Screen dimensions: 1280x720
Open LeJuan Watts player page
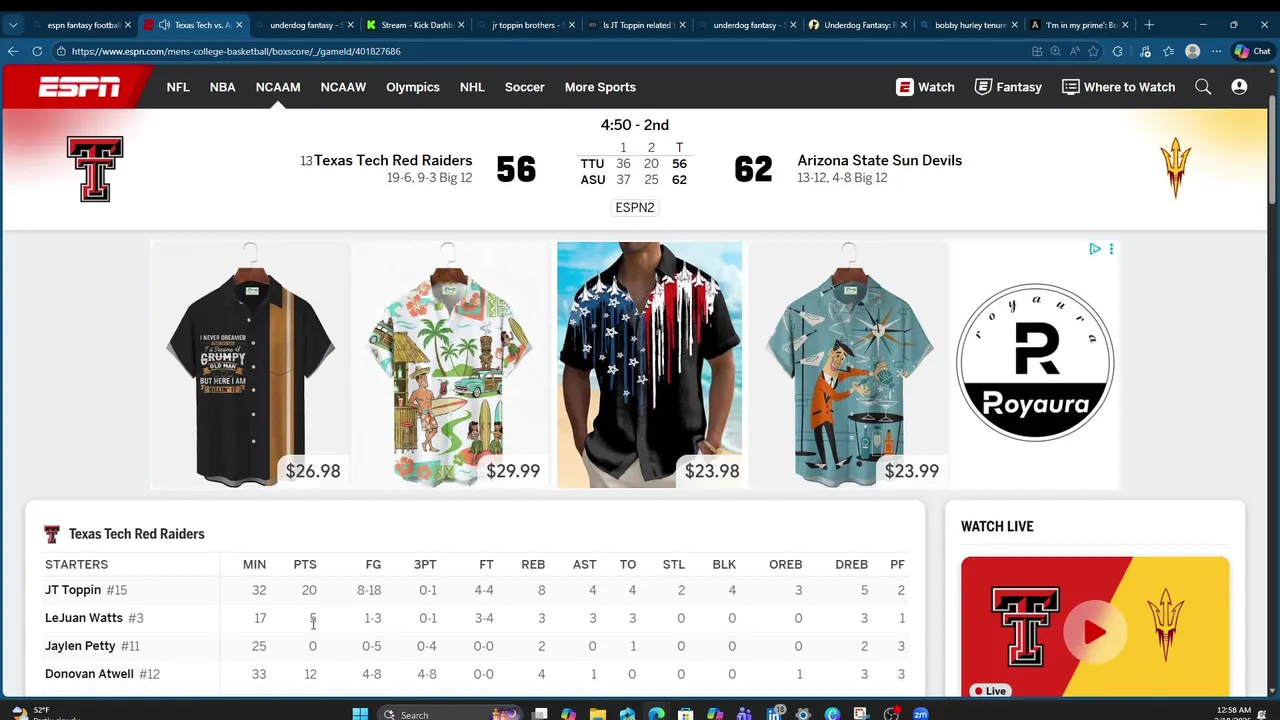coord(84,618)
